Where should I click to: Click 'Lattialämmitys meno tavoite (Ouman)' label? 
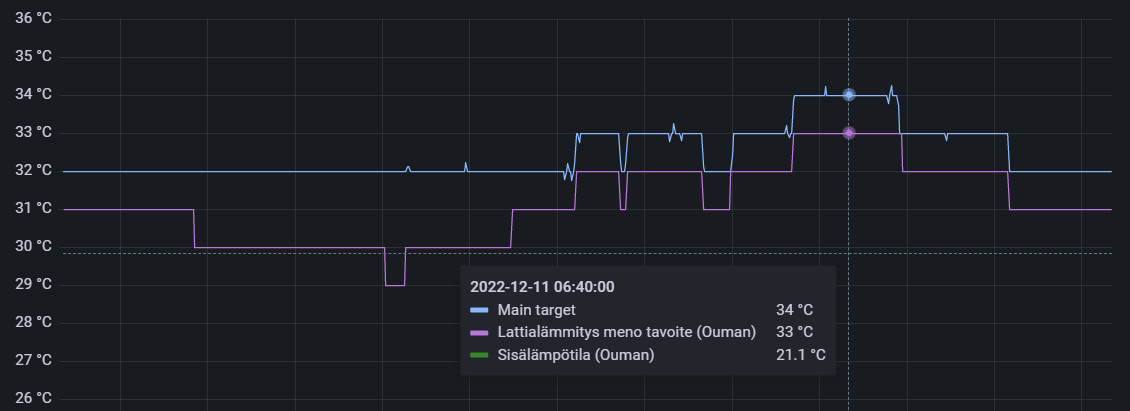coord(627,332)
